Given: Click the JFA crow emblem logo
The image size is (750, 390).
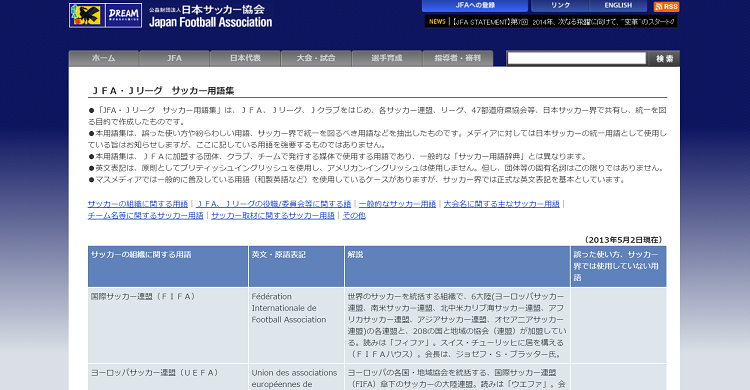Looking at the screenshot, I should [x=86, y=15].
